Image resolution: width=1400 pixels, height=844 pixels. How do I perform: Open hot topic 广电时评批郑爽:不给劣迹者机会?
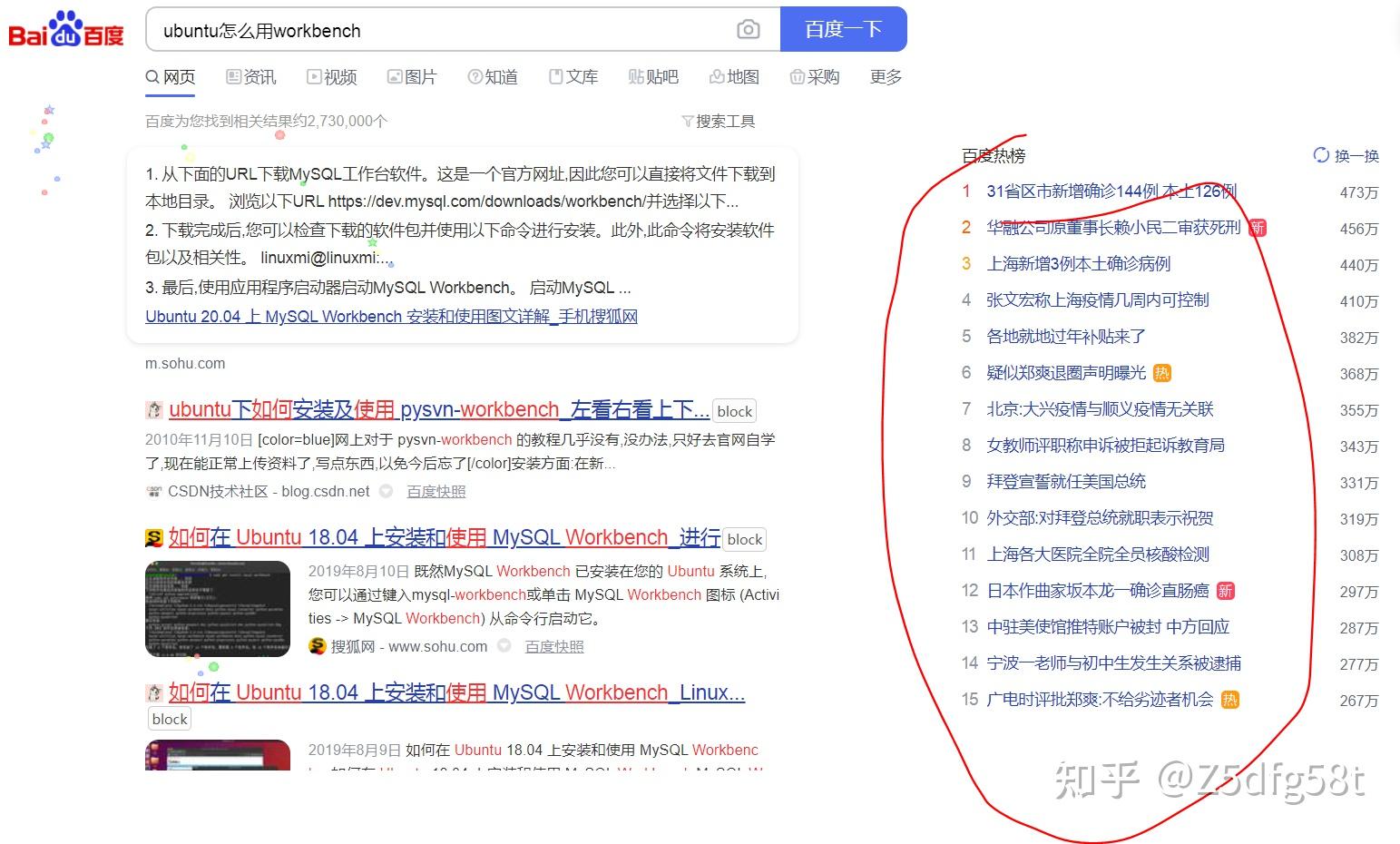[x=1100, y=700]
